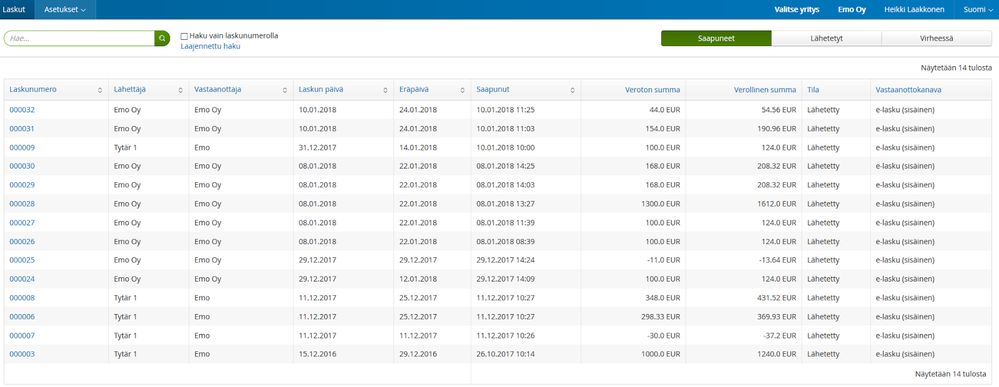The height and width of the screenshot is (387, 999).
Task: Click arrival time 08.01.2018 08:39
Action: [x=506, y=241]
